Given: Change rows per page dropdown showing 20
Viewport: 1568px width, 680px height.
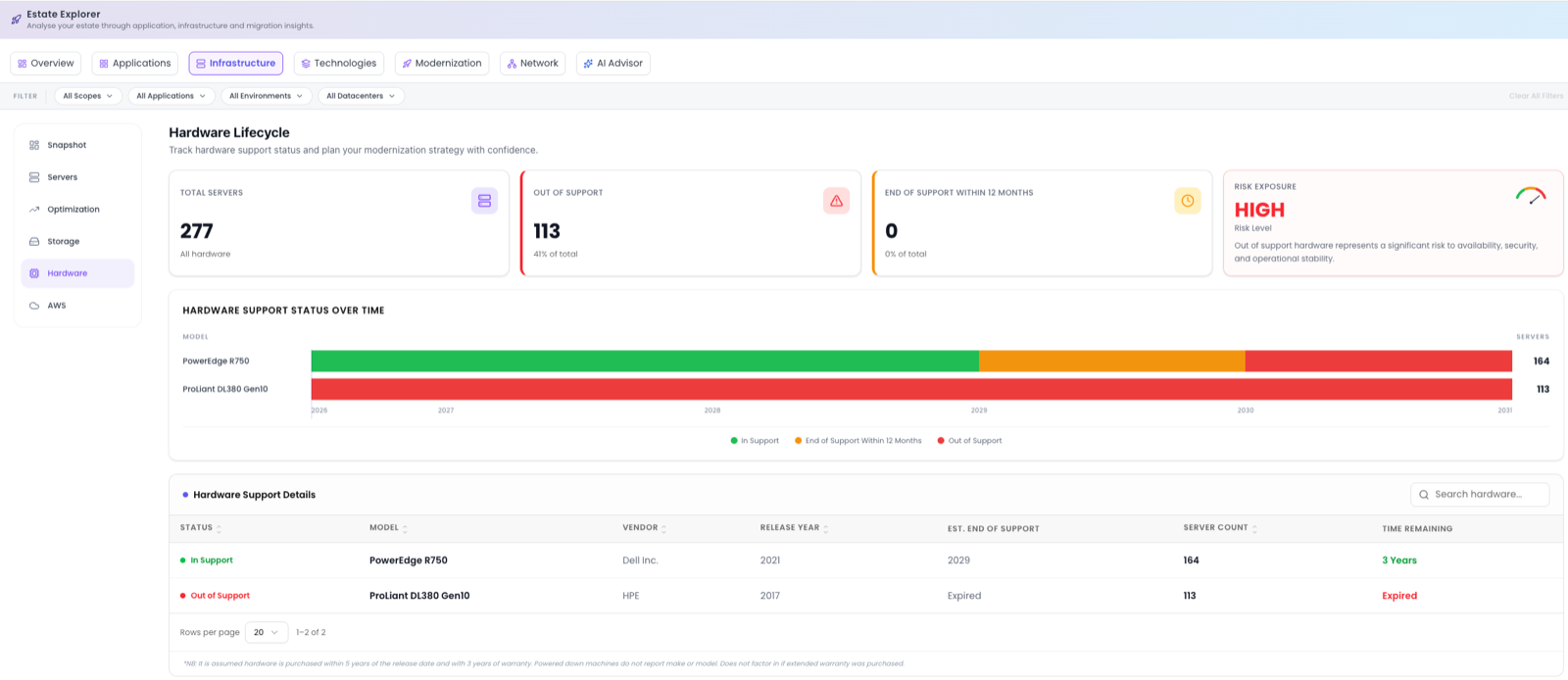Looking at the screenshot, I should (267, 633).
